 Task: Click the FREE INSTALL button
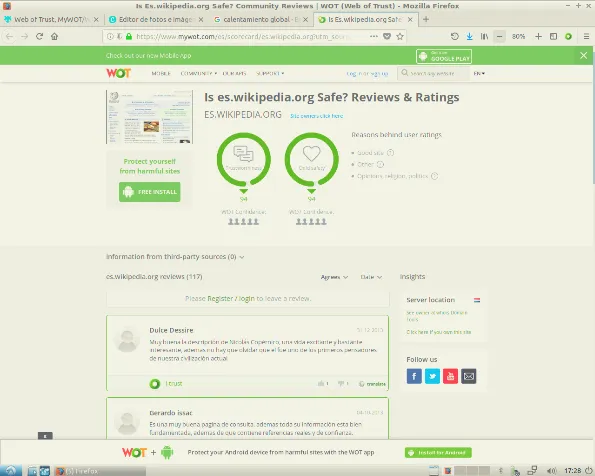pos(150,192)
